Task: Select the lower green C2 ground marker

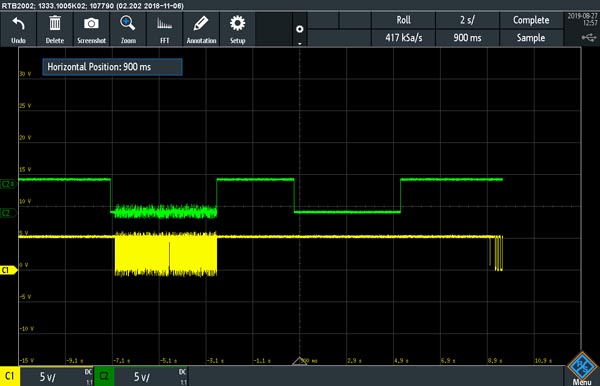Action: [x=8, y=213]
